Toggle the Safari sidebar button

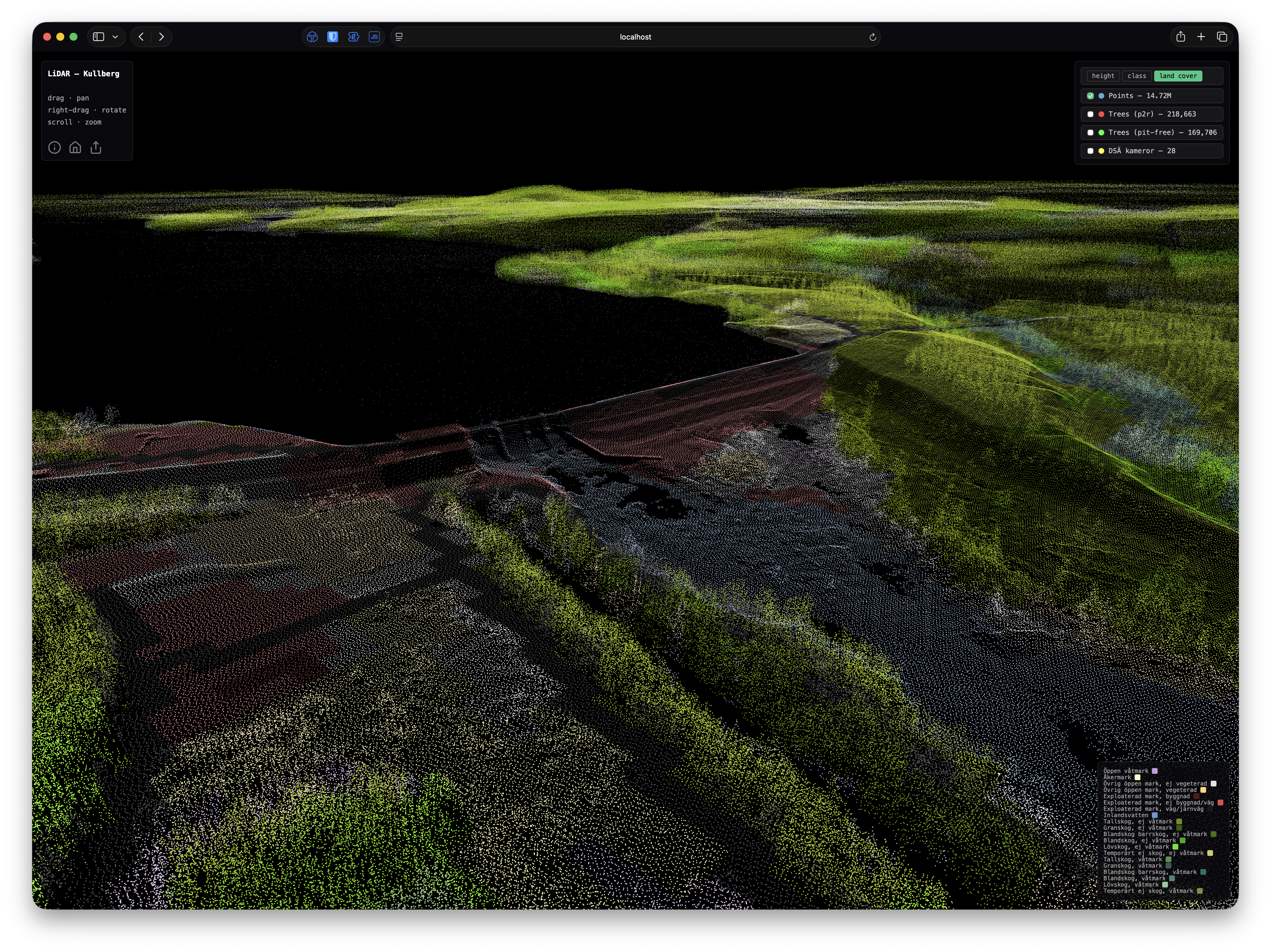click(98, 37)
